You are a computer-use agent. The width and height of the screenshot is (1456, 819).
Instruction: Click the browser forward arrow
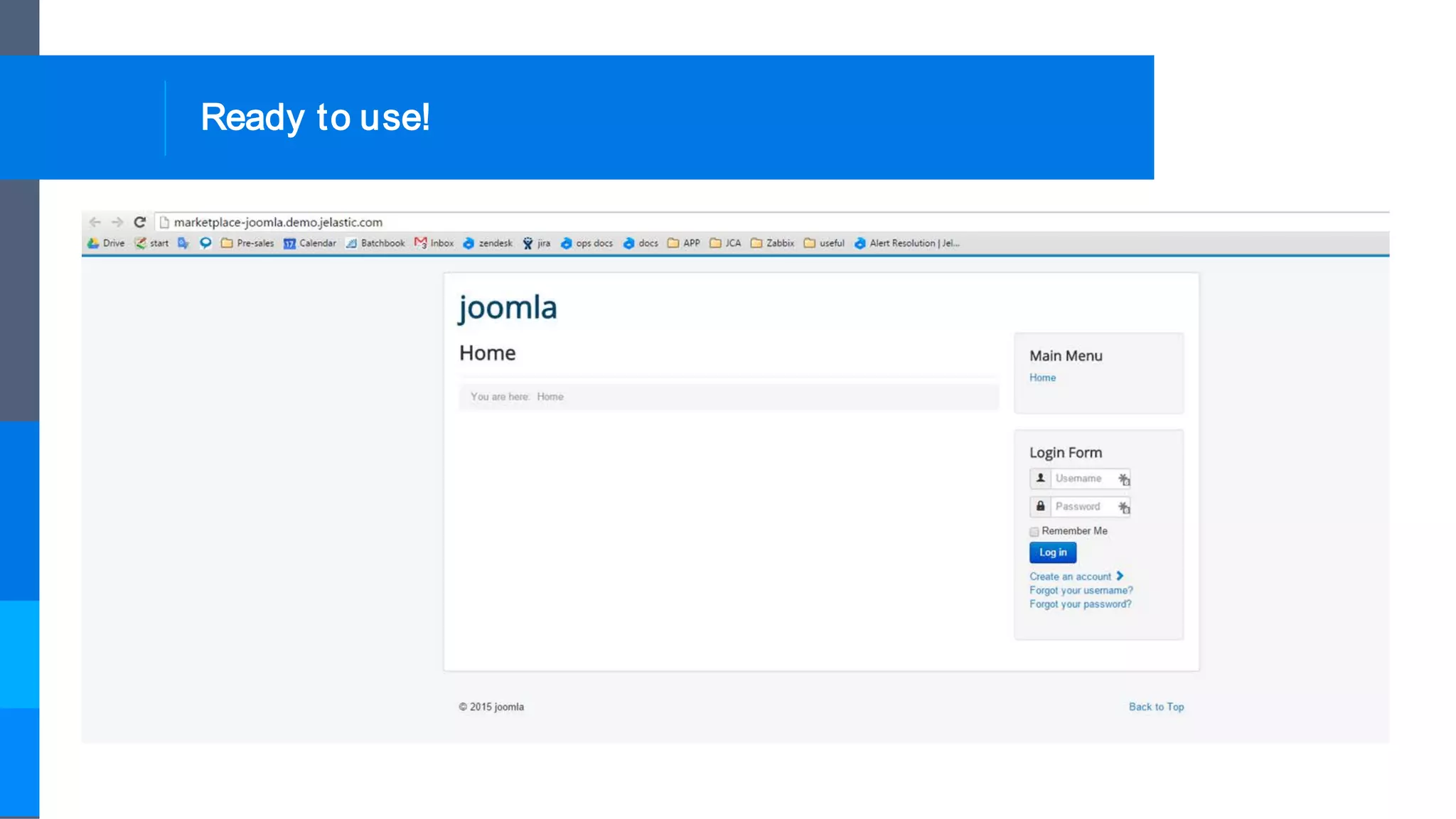[117, 222]
